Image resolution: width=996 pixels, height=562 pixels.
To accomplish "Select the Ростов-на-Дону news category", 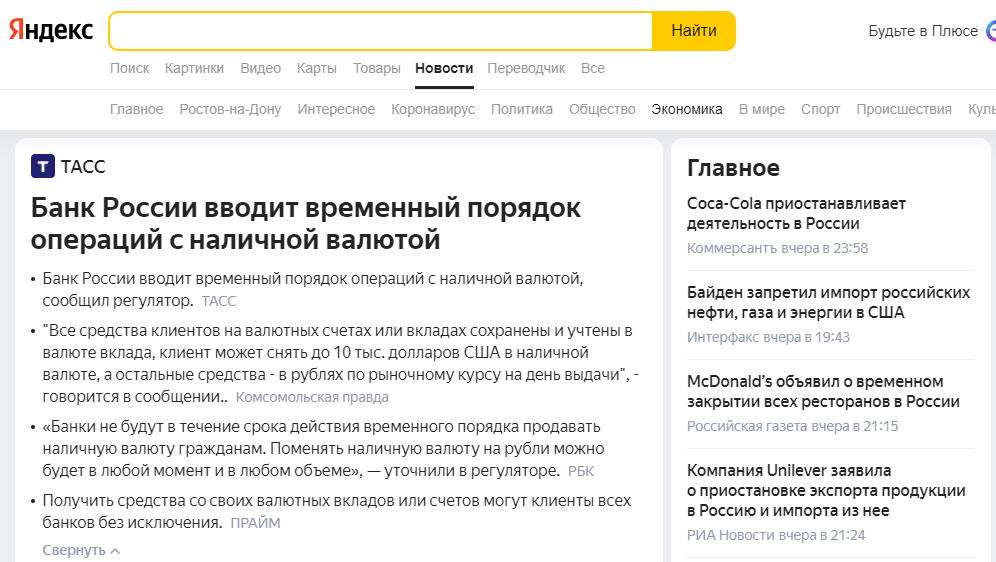I will (x=230, y=109).
